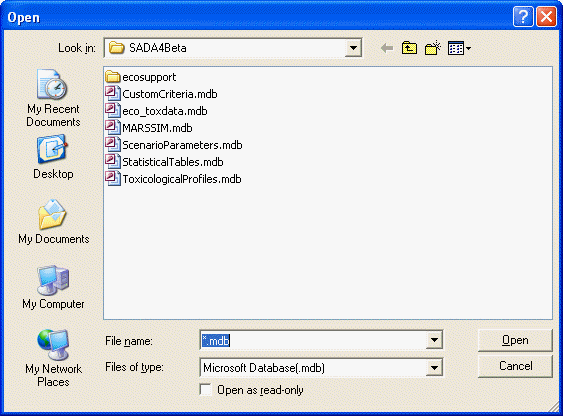The image size is (563, 416).
Task: Click the Open button
Action: point(515,340)
